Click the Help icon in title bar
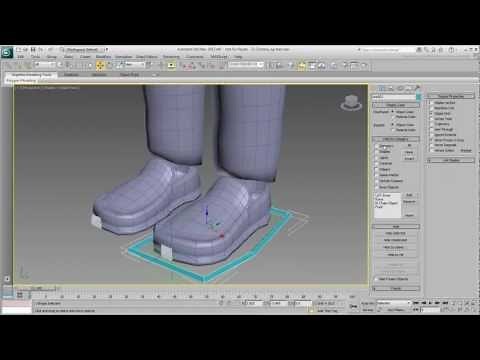Screen dimensions: 480x360 tap(451, 50)
